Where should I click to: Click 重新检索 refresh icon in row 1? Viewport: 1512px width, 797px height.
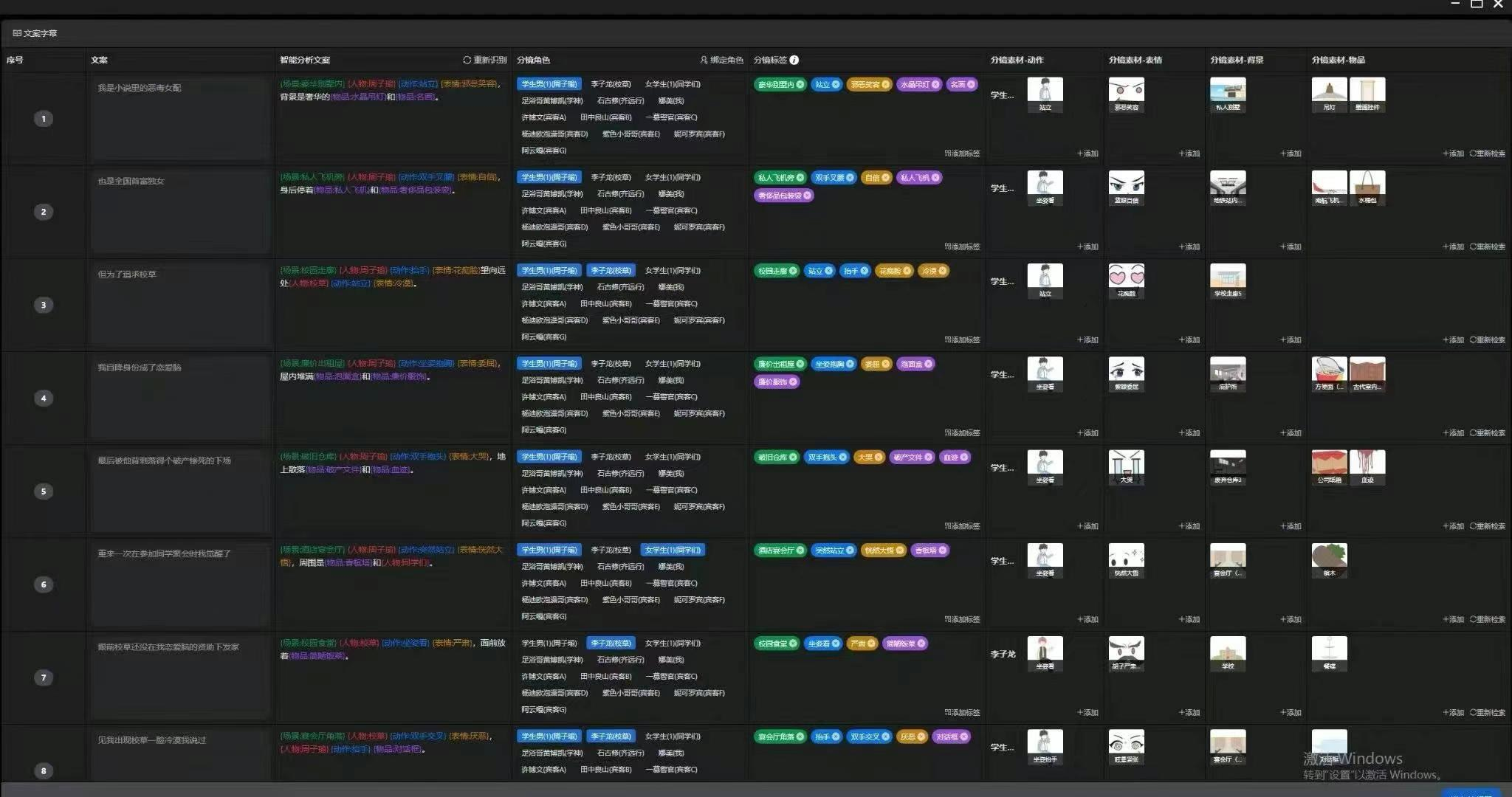[x=1473, y=153]
